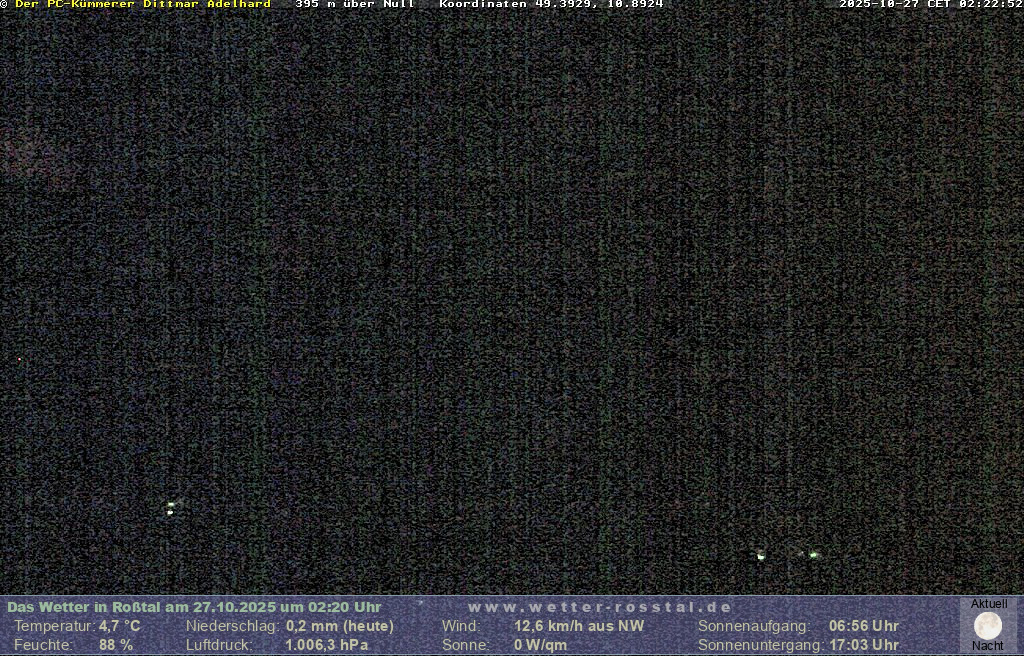Click the Koordinaten 49.3929, 10.8924 text
This screenshot has width=1024, height=656.
[x=551, y=5]
